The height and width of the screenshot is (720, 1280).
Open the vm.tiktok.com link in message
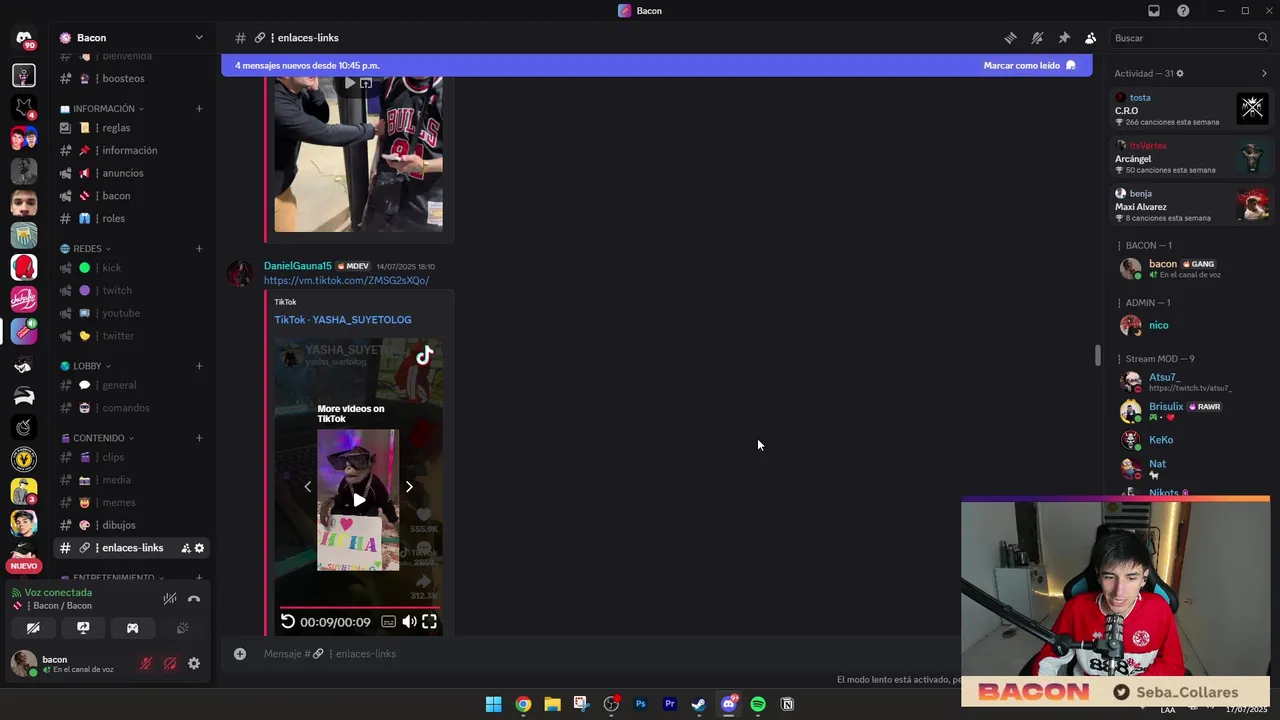pos(346,281)
